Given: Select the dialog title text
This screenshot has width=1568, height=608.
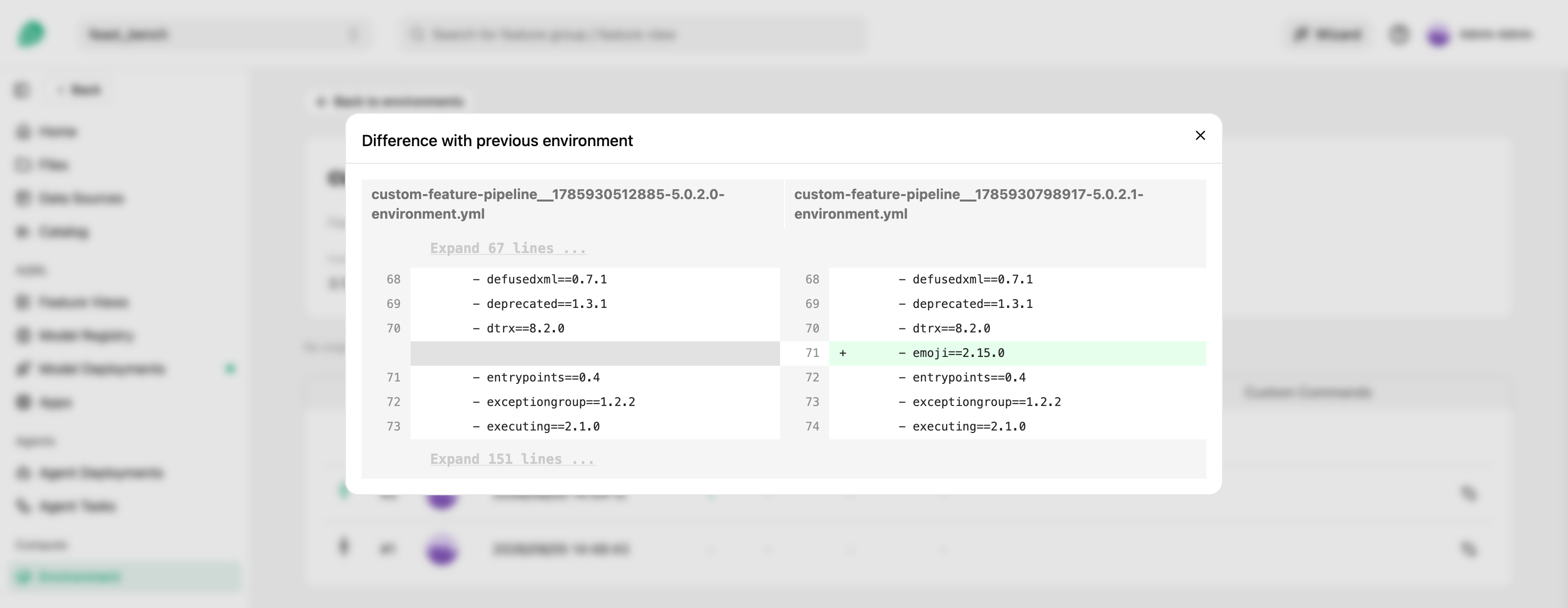Looking at the screenshot, I should tap(497, 141).
